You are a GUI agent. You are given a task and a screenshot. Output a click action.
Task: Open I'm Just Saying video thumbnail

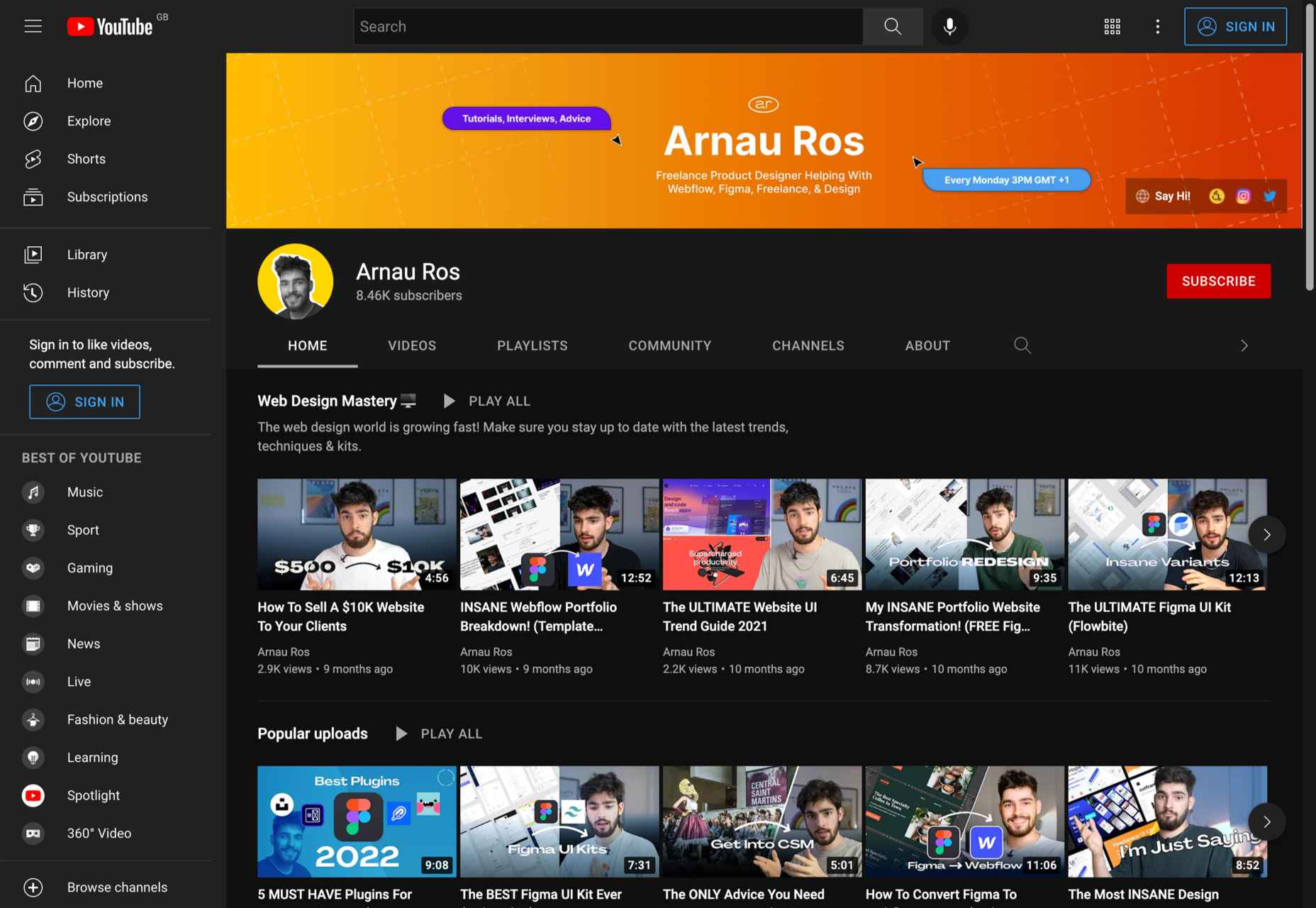1167,821
